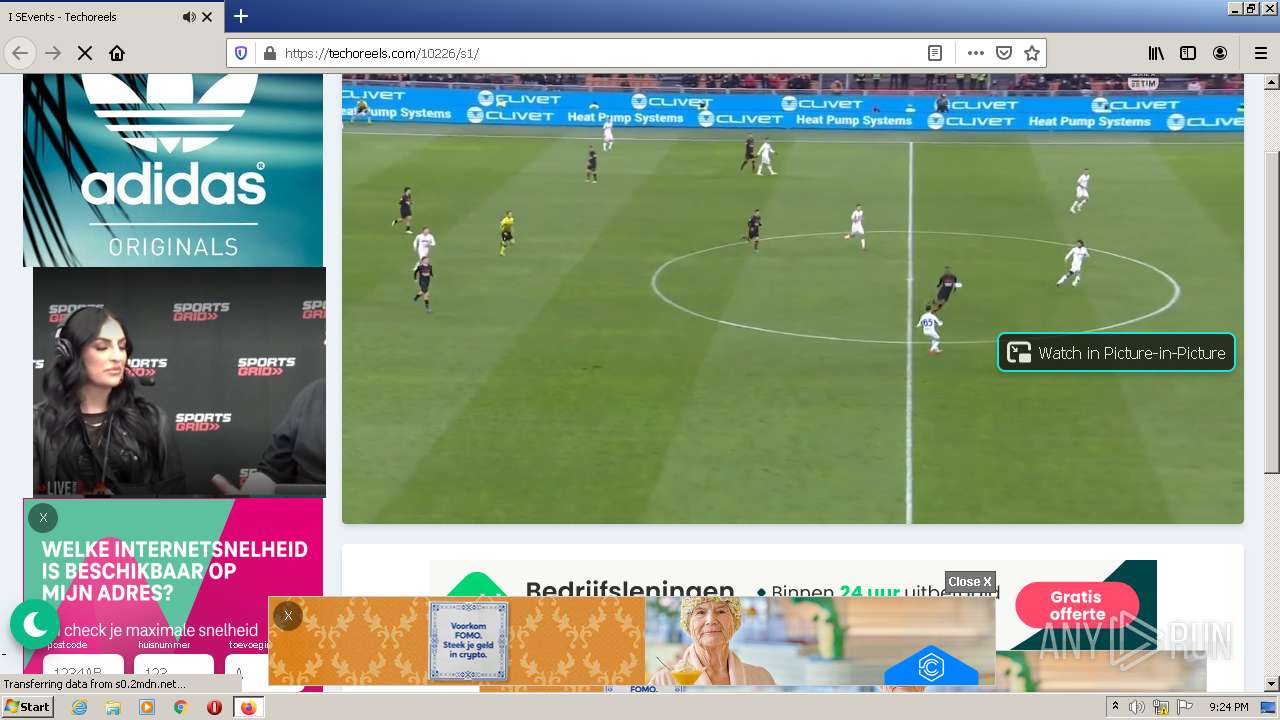Open tracking protection shield info
Image resolution: width=1280 pixels, height=720 pixels.
241,53
